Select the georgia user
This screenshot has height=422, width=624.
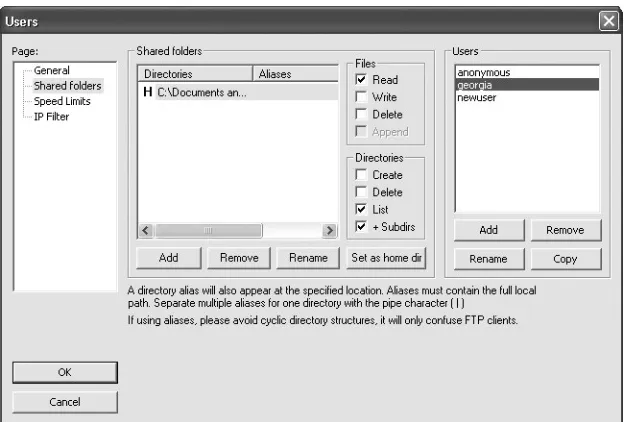click(x=527, y=85)
